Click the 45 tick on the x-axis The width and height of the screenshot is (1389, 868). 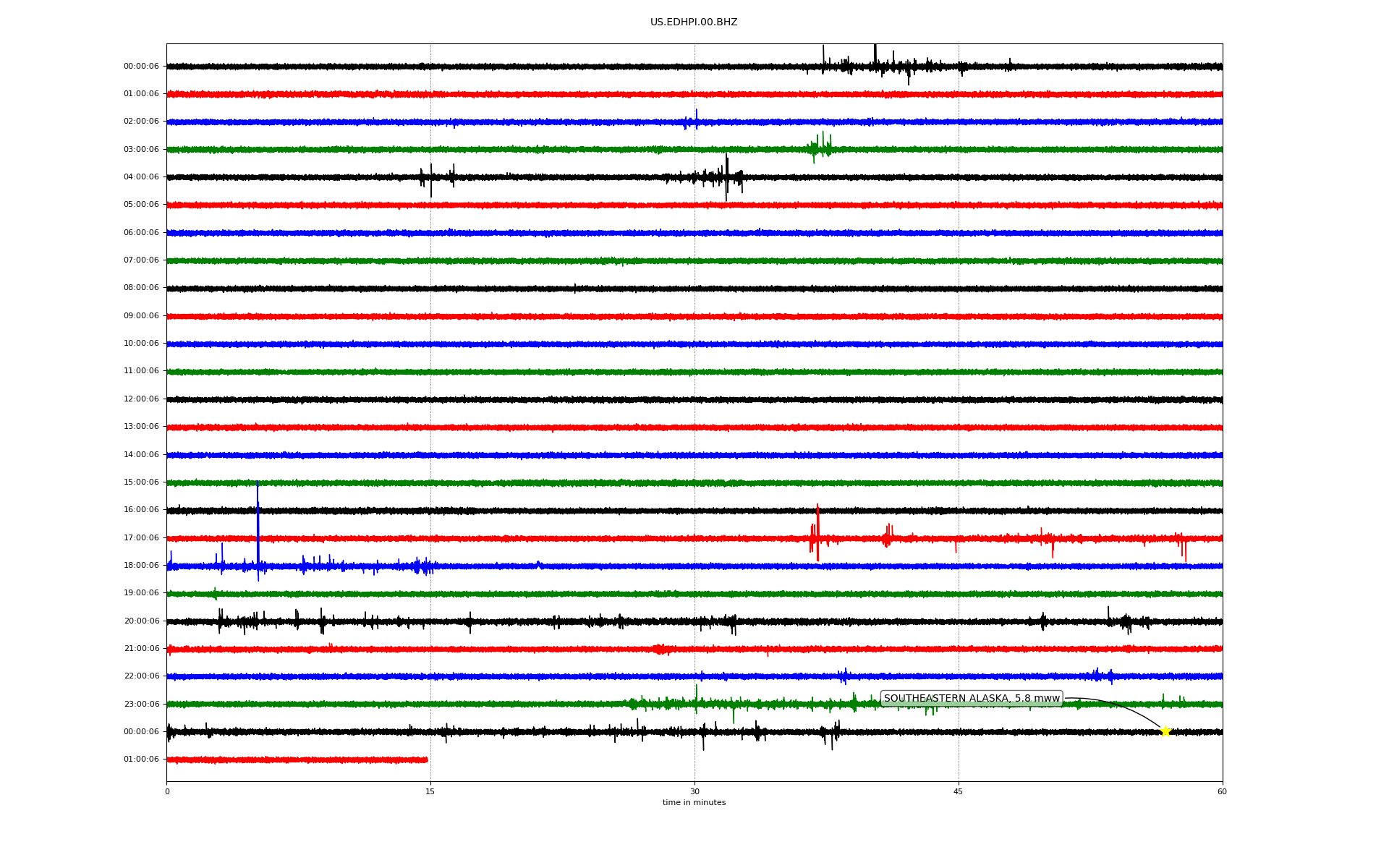(959, 791)
